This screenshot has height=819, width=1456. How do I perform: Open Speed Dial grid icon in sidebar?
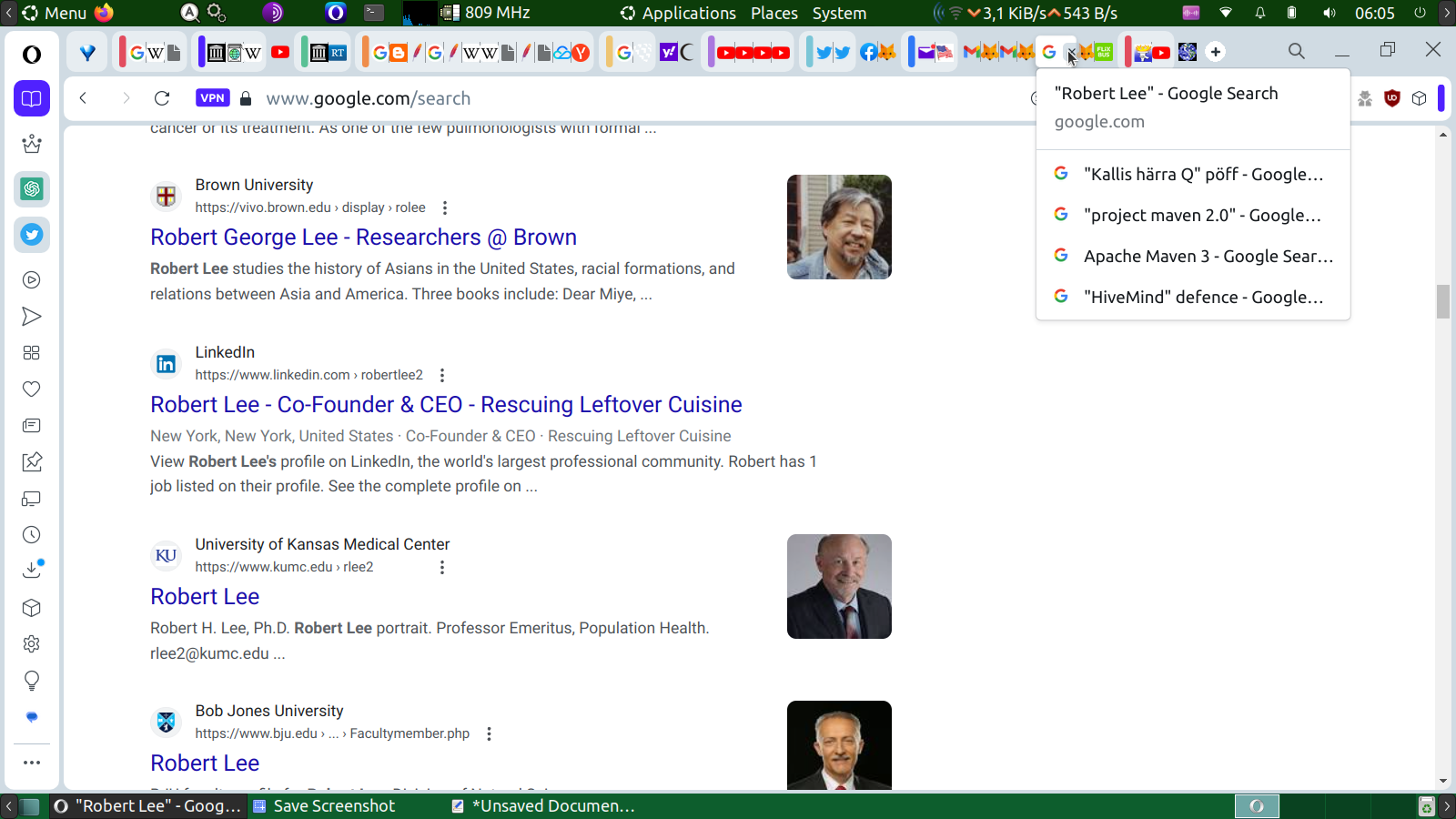pos(32,353)
